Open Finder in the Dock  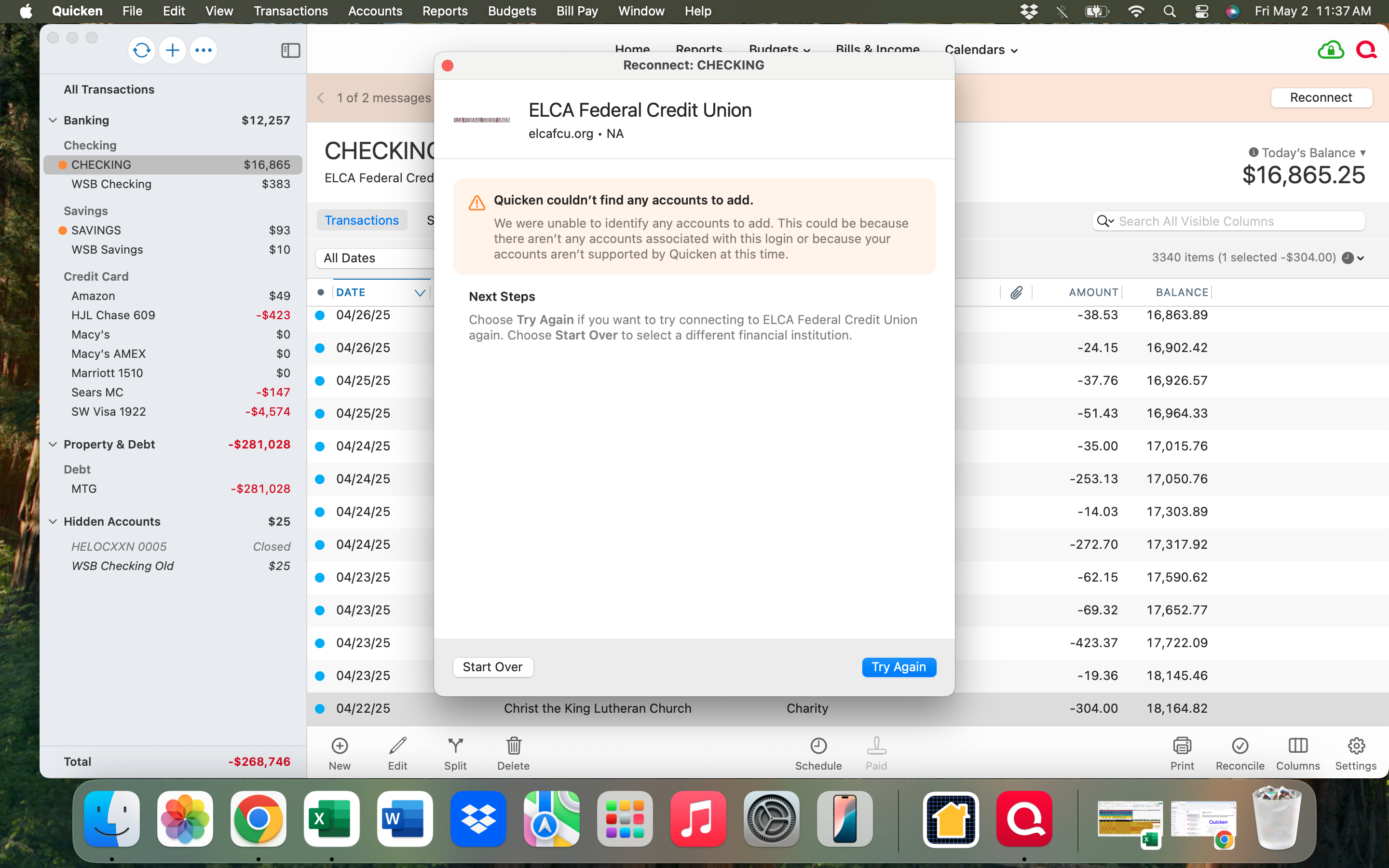point(112,819)
